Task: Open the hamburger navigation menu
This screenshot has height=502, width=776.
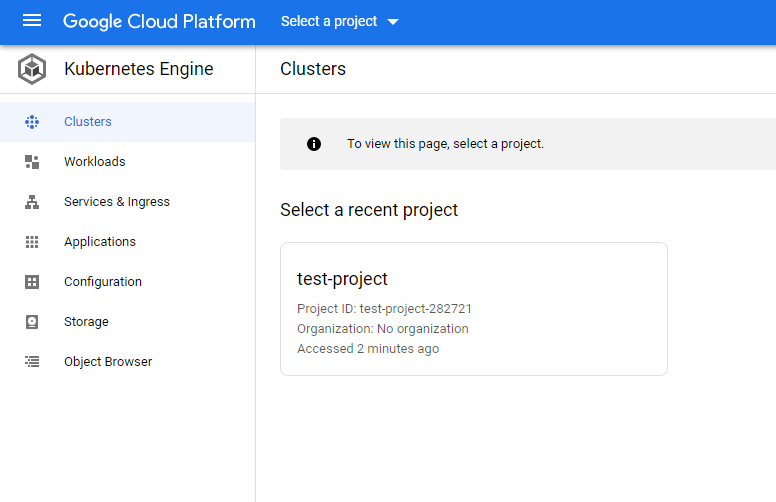Action: coord(32,21)
